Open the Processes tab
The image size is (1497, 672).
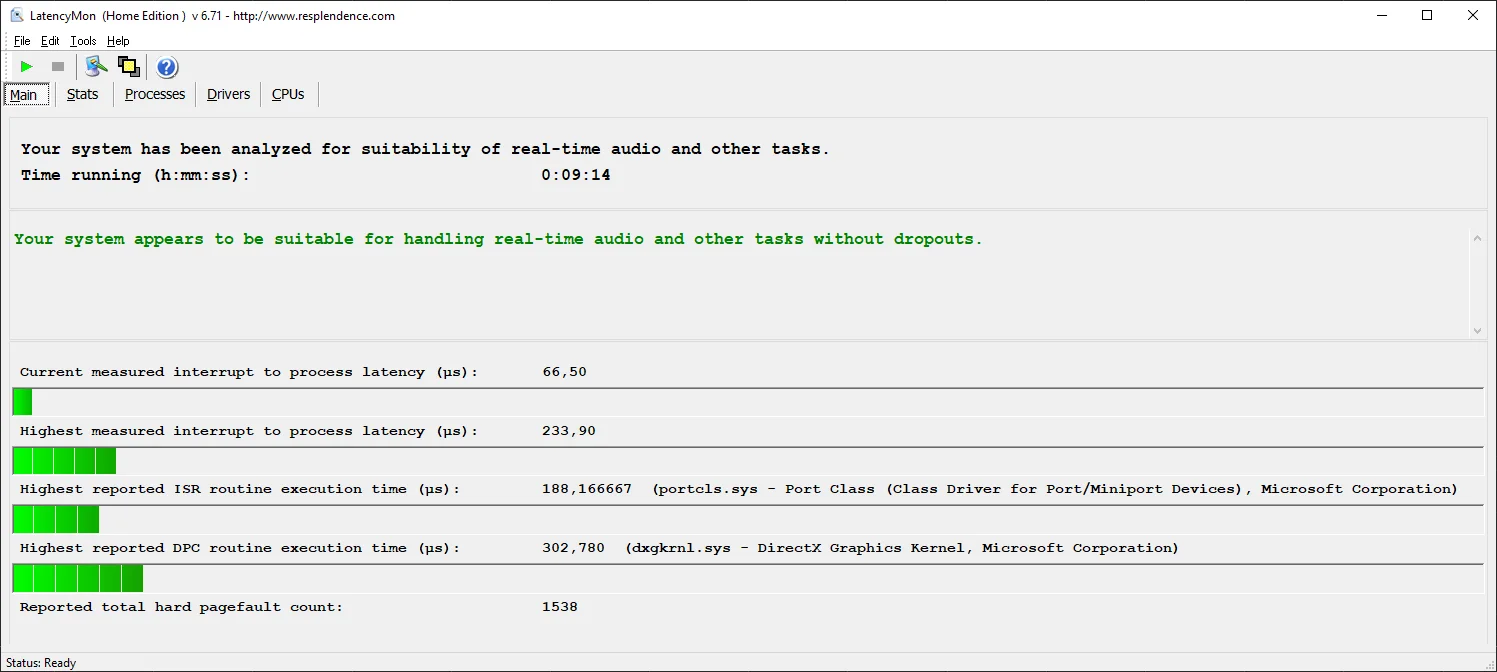(x=155, y=94)
